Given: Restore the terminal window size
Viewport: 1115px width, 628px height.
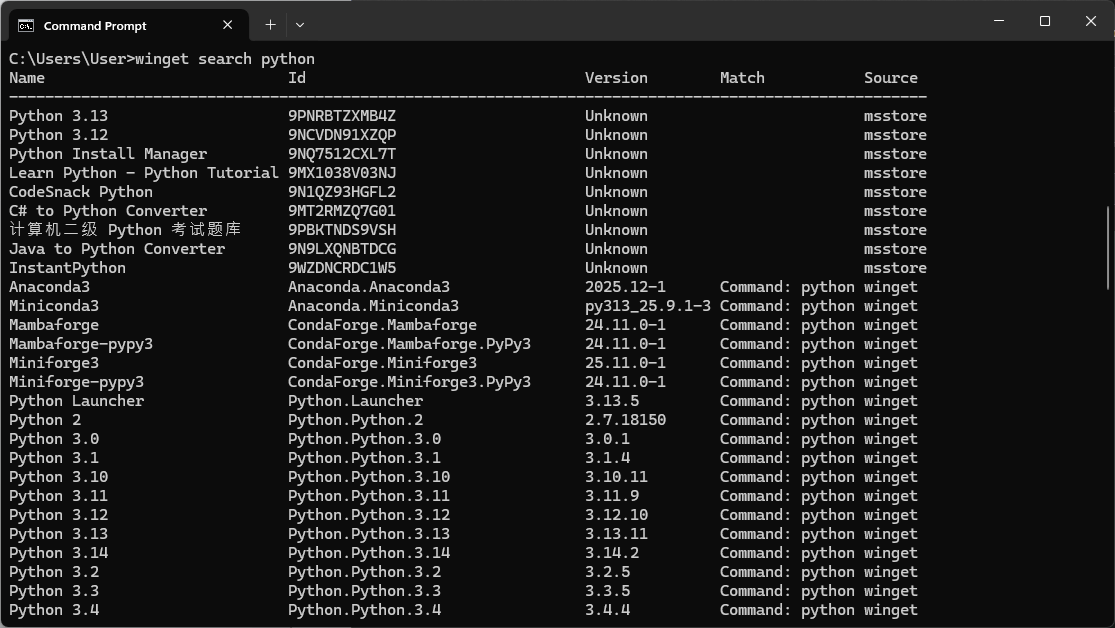Looking at the screenshot, I should 1044,21.
